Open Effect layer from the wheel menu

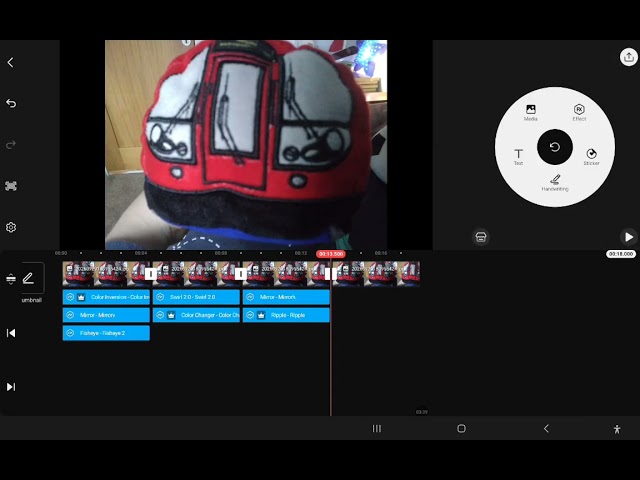click(579, 113)
